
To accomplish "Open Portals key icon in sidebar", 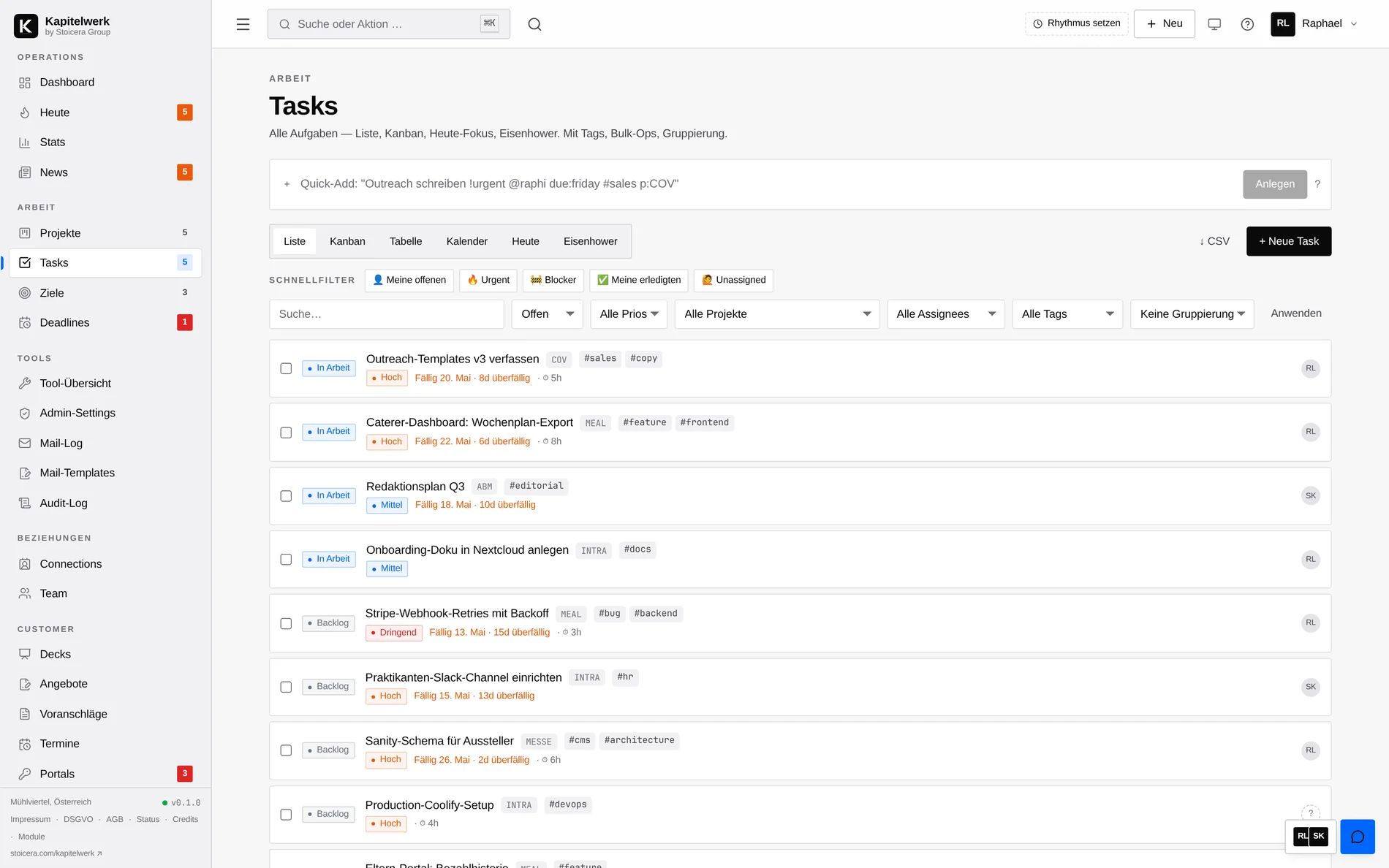I will point(25,774).
